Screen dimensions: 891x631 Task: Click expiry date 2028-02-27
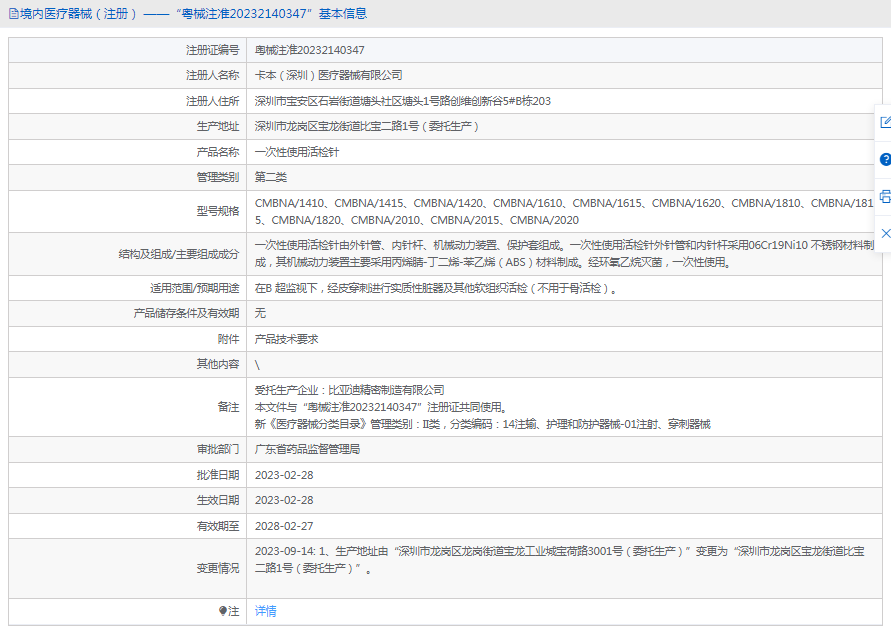(x=284, y=526)
